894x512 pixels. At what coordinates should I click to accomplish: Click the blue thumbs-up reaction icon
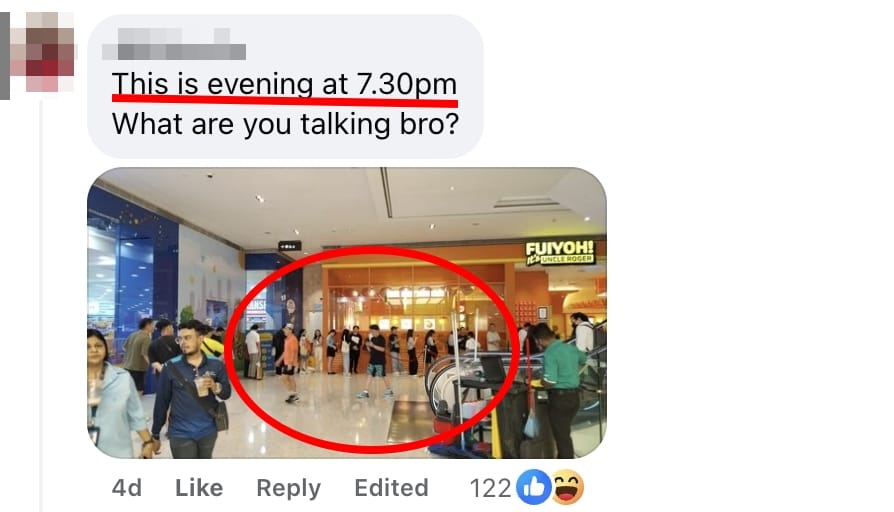[x=533, y=487]
